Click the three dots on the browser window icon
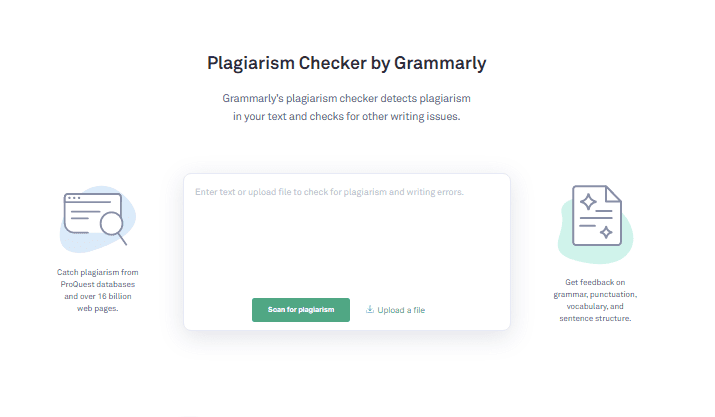The width and height of the screenshot is (715, 417). point(74,198)
